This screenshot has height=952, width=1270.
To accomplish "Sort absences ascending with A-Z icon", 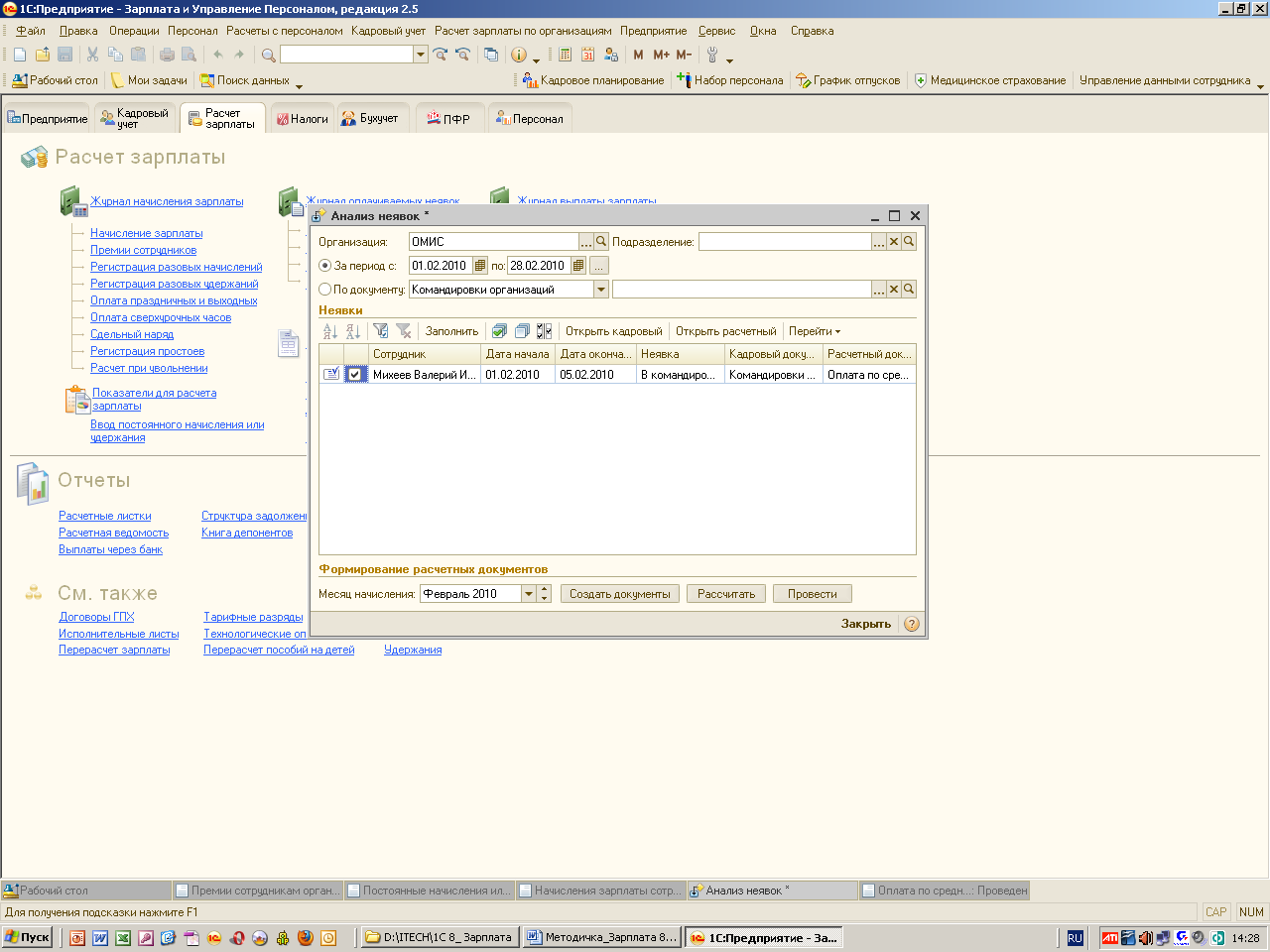I will (330, 331).
